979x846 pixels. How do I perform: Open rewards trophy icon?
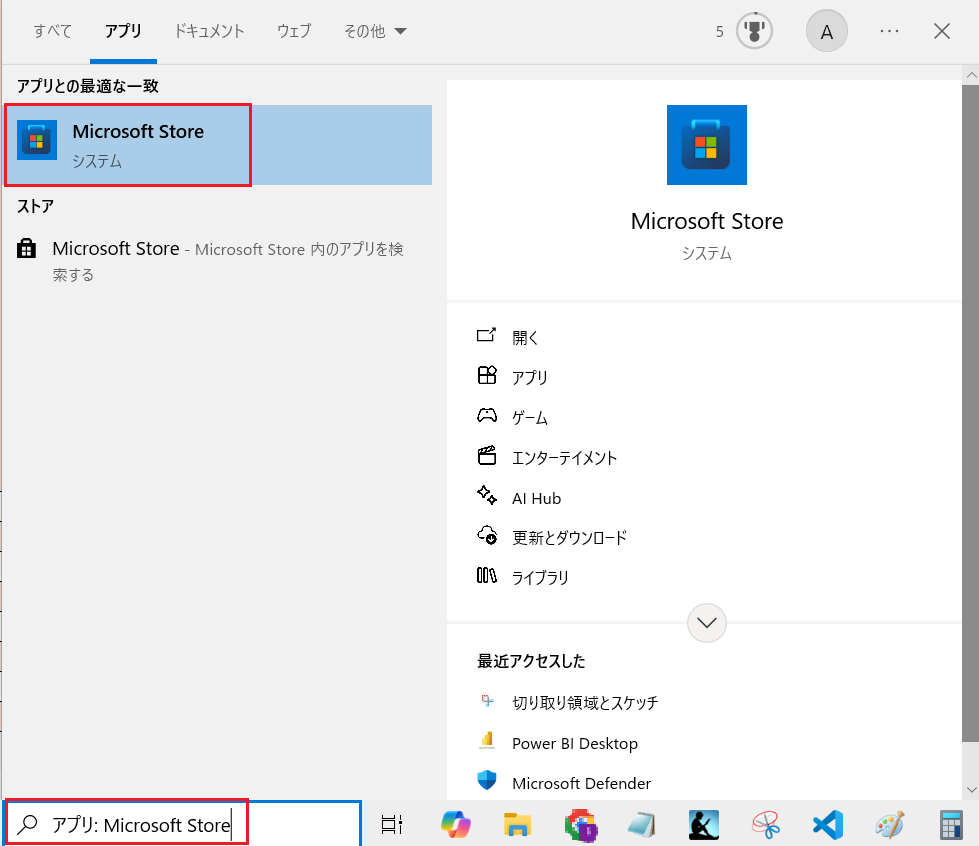pyautogui.click(x=754, y=31)
